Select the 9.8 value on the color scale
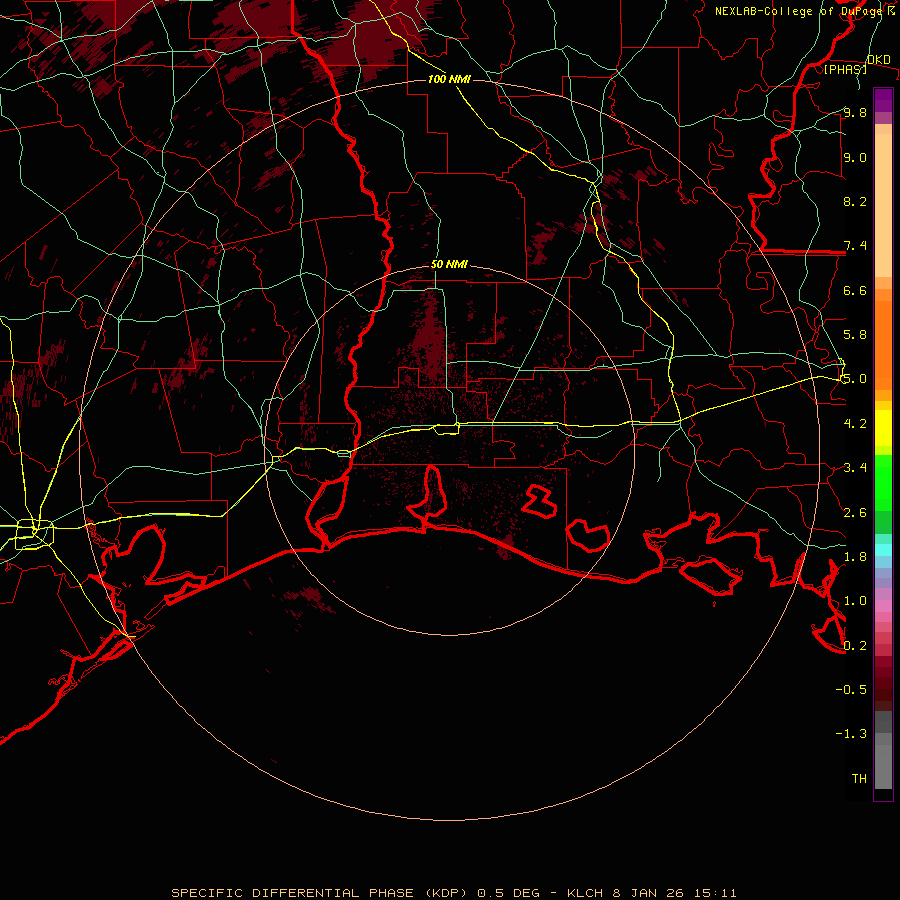The height and width of the screenshot is (900, 900). point(855,112)
